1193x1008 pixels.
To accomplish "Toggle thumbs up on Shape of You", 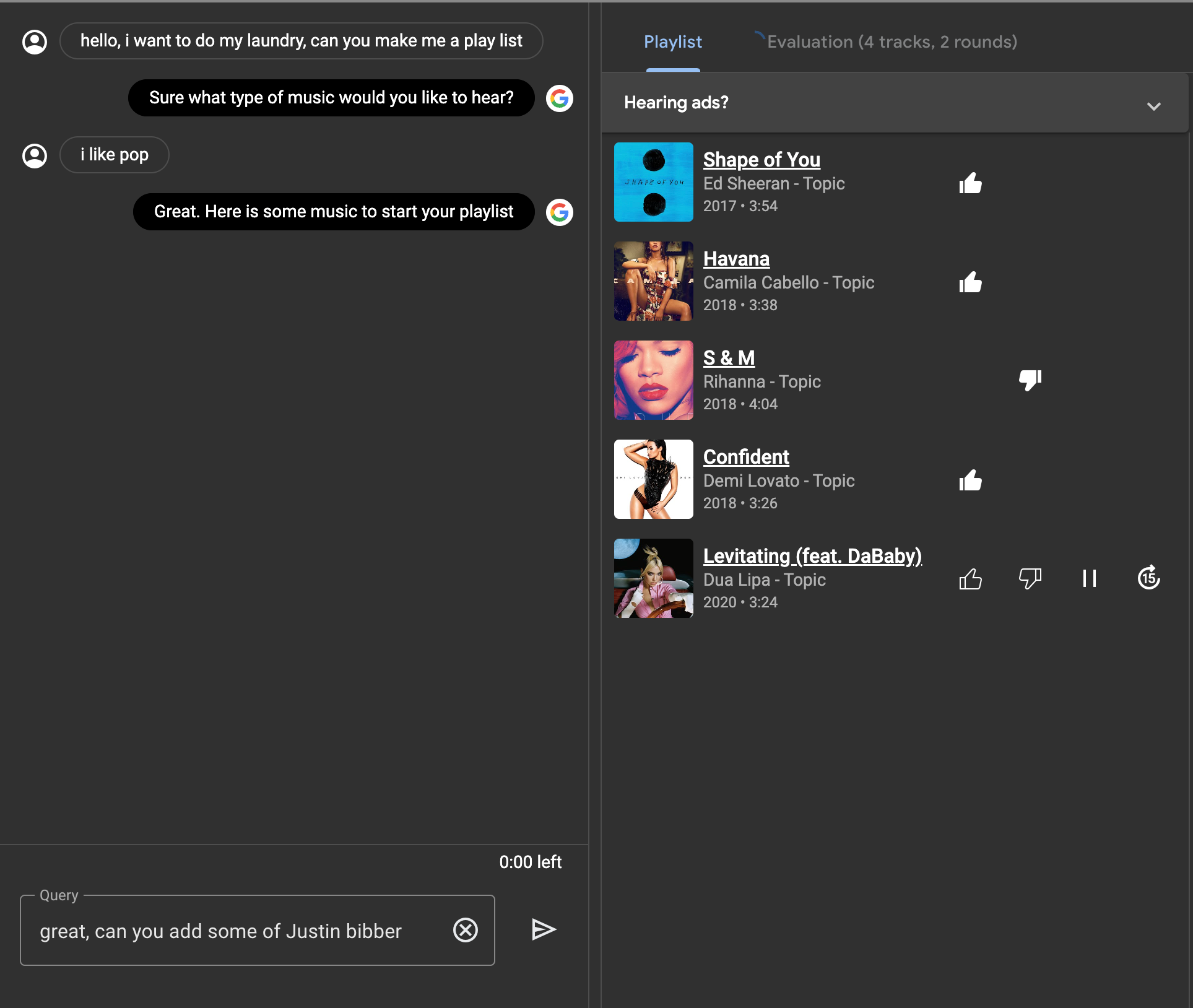I will pyautogui.click(x=970, y=183).
